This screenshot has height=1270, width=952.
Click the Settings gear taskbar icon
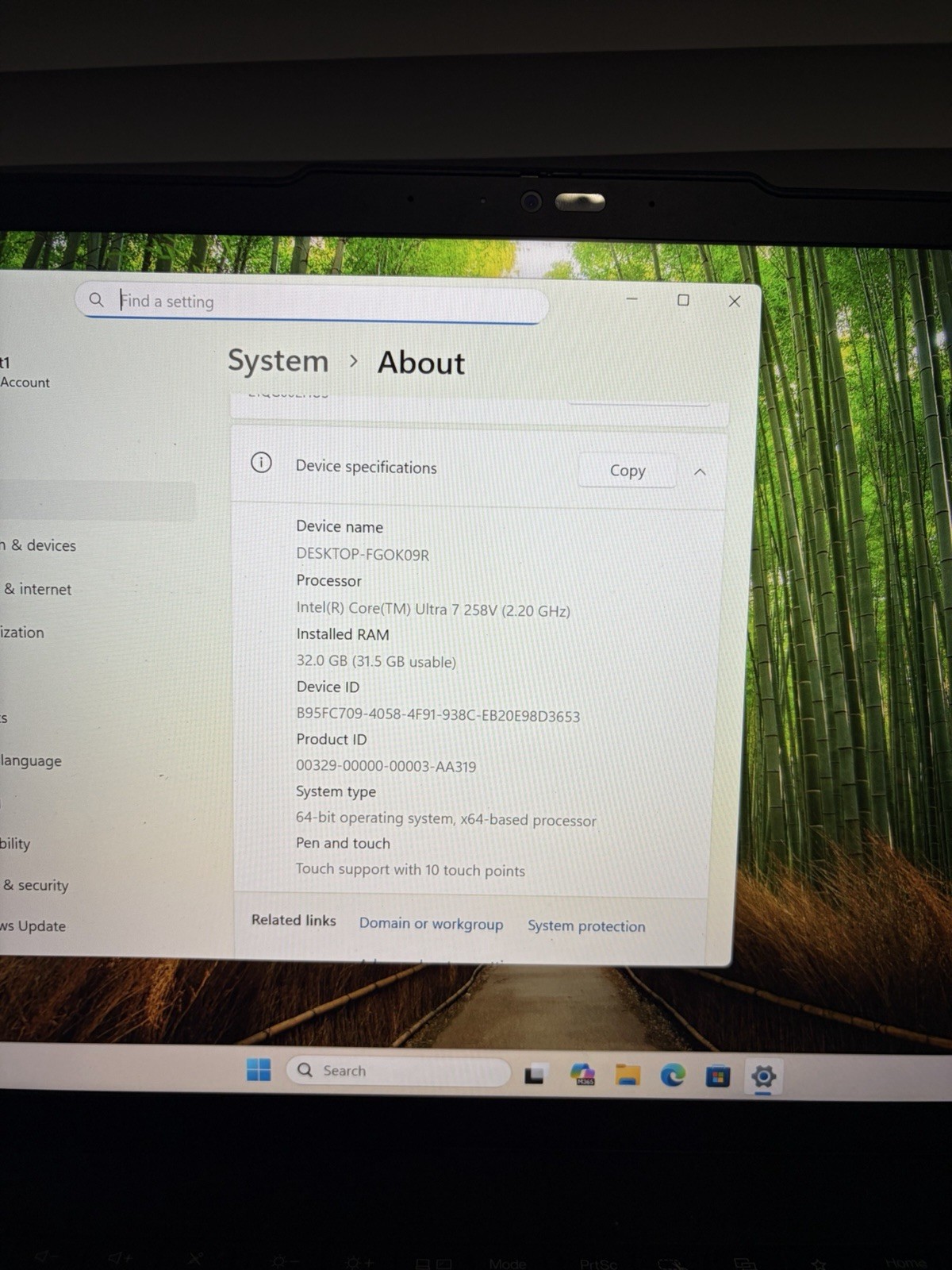pyautogui.click(x=763, y=1077)
